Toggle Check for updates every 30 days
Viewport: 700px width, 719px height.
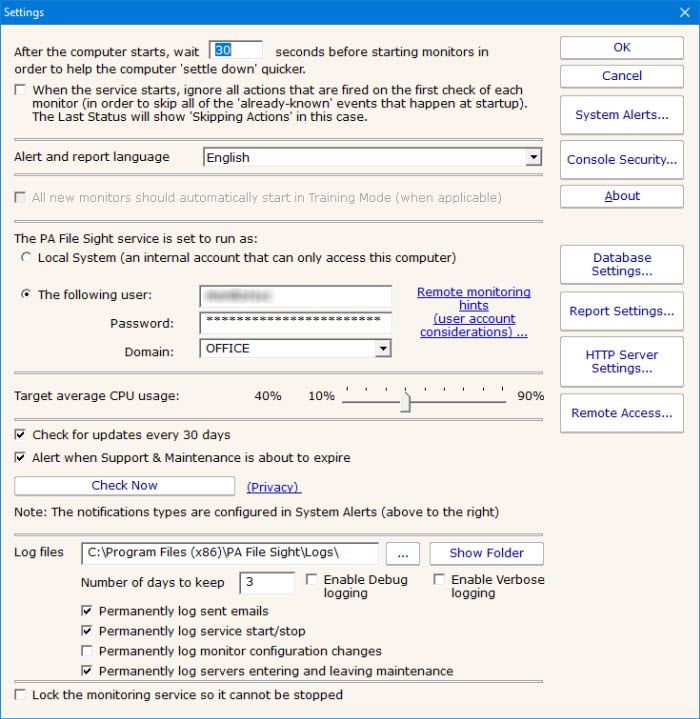coord(22,435)
